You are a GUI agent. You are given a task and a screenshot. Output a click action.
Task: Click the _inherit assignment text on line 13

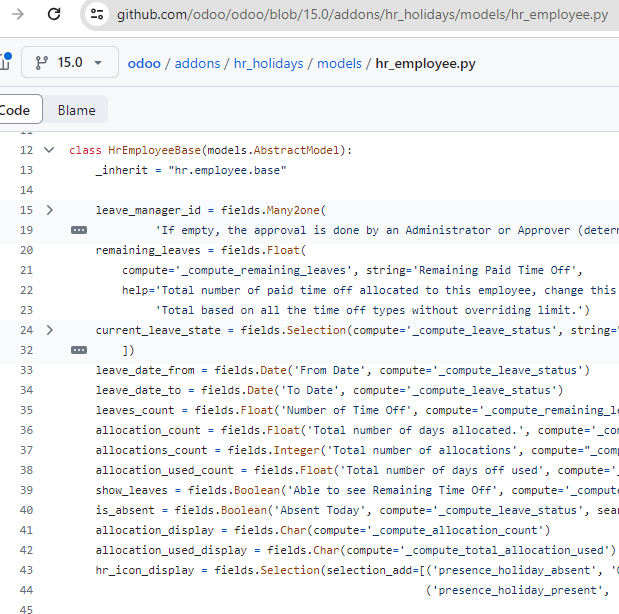191,170
